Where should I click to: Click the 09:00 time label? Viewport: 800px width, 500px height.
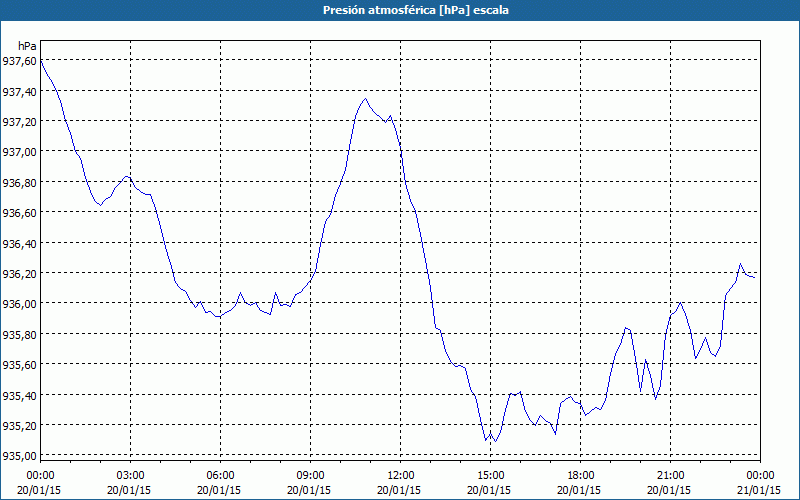310,476
